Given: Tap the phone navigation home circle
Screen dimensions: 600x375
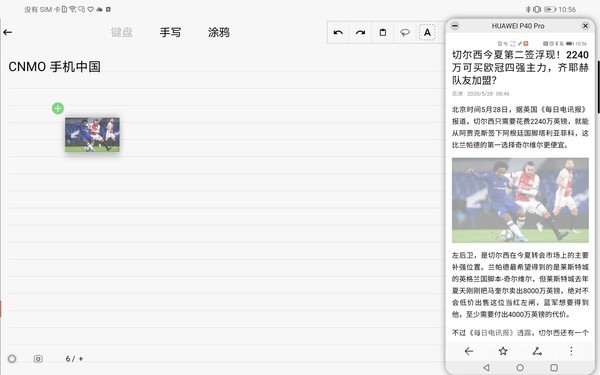Looking at the screenshot, I should [520, 367].
